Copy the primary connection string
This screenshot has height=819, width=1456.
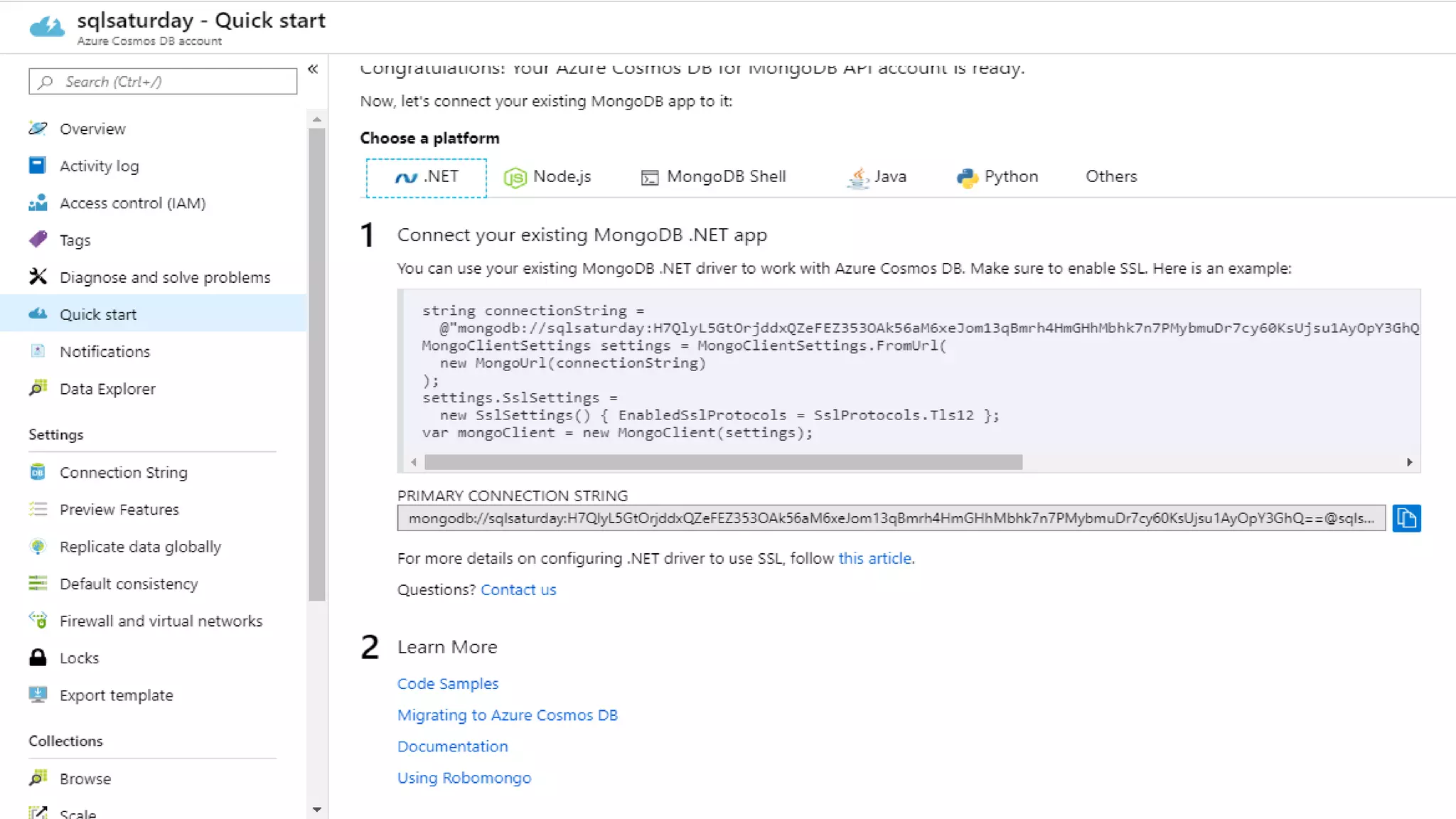[x=1406, y=518]
